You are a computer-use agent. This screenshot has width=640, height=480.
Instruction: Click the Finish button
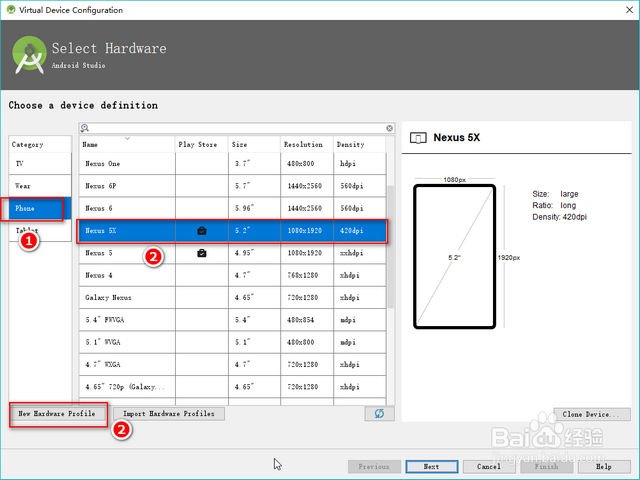pos(547,467)
